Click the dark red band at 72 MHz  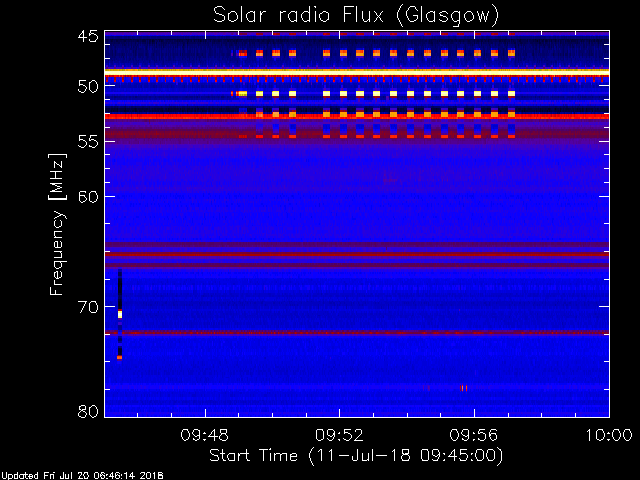pyautogui.click(x=357, y=333)
